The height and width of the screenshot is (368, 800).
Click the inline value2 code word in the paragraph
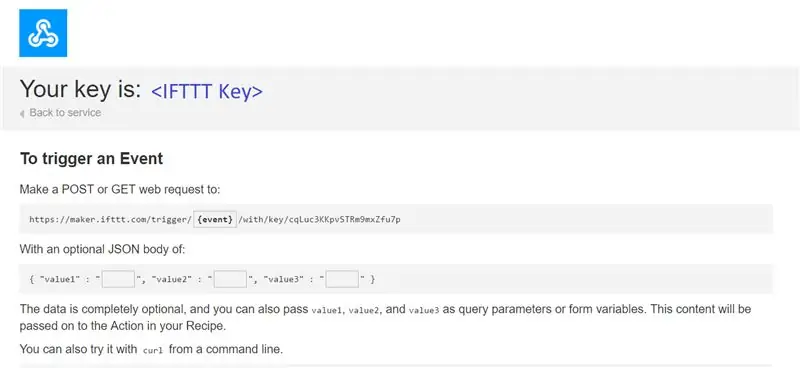click(x=364, y=310)
